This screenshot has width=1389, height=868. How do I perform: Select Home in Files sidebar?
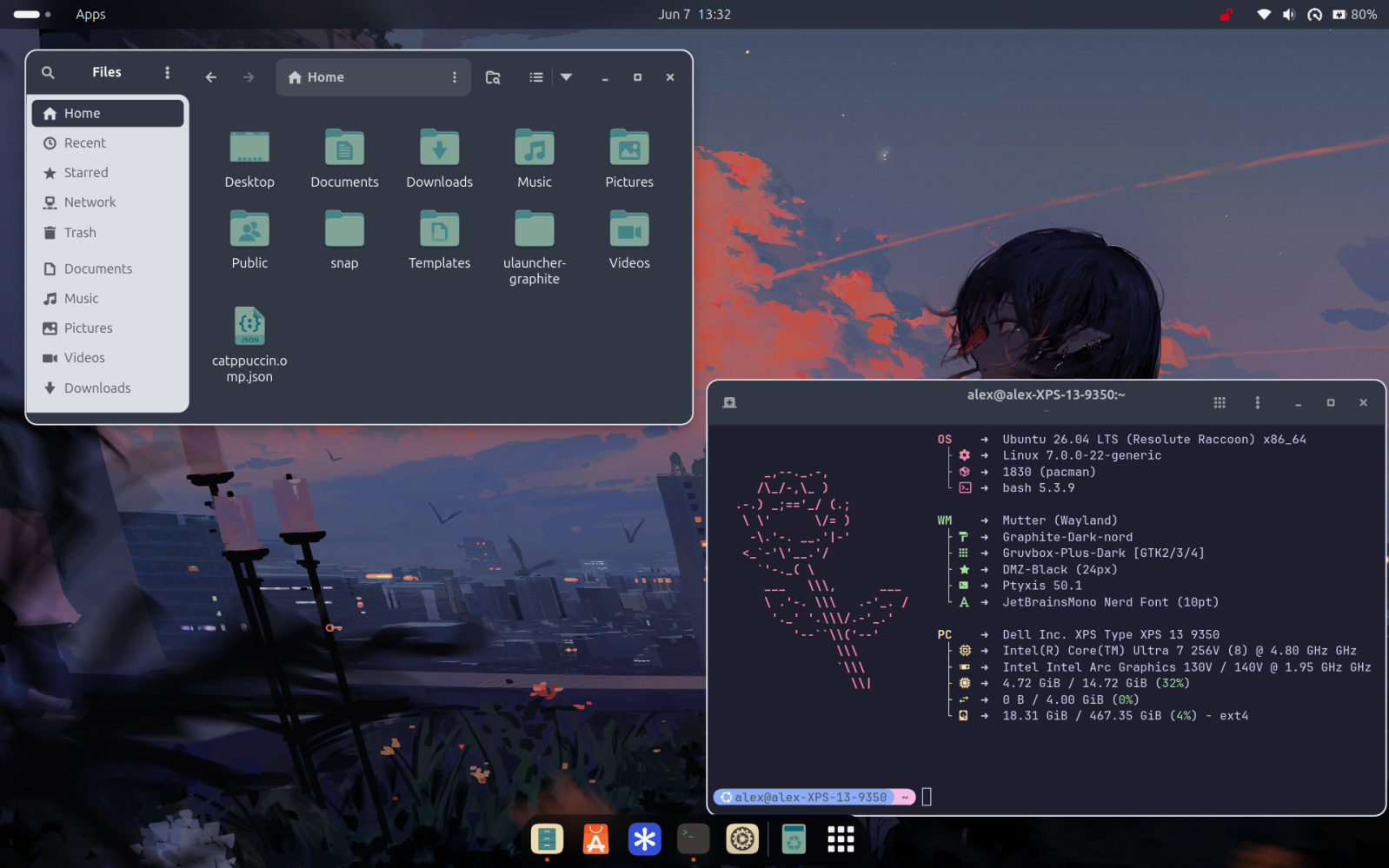[x=108, y=113]
